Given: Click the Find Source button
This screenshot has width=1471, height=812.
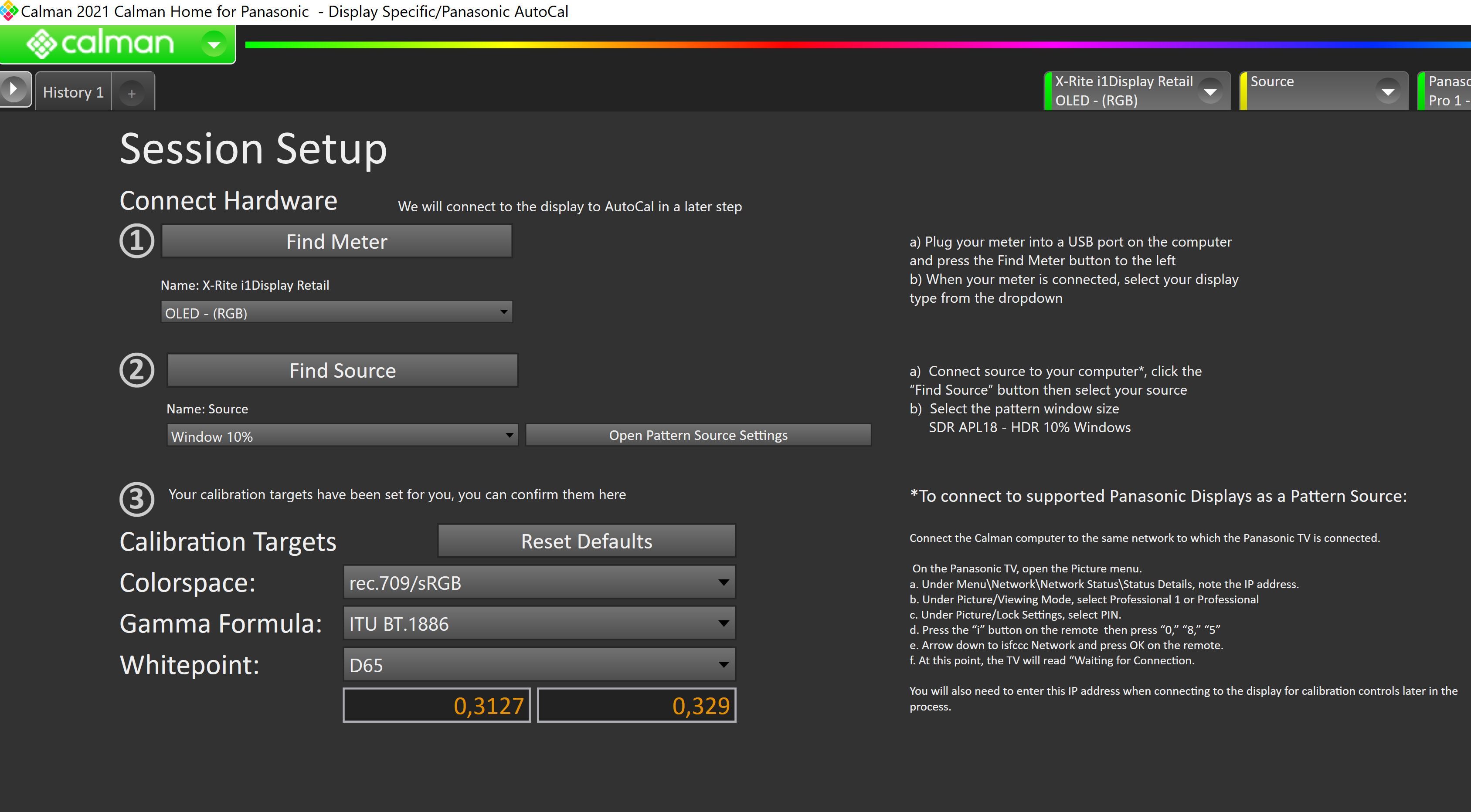Looking at the screenshot, I should (342, 371).
